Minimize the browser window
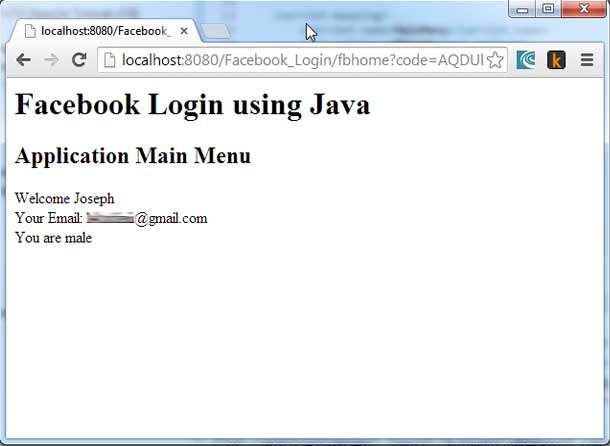 [x=522, y=9]
